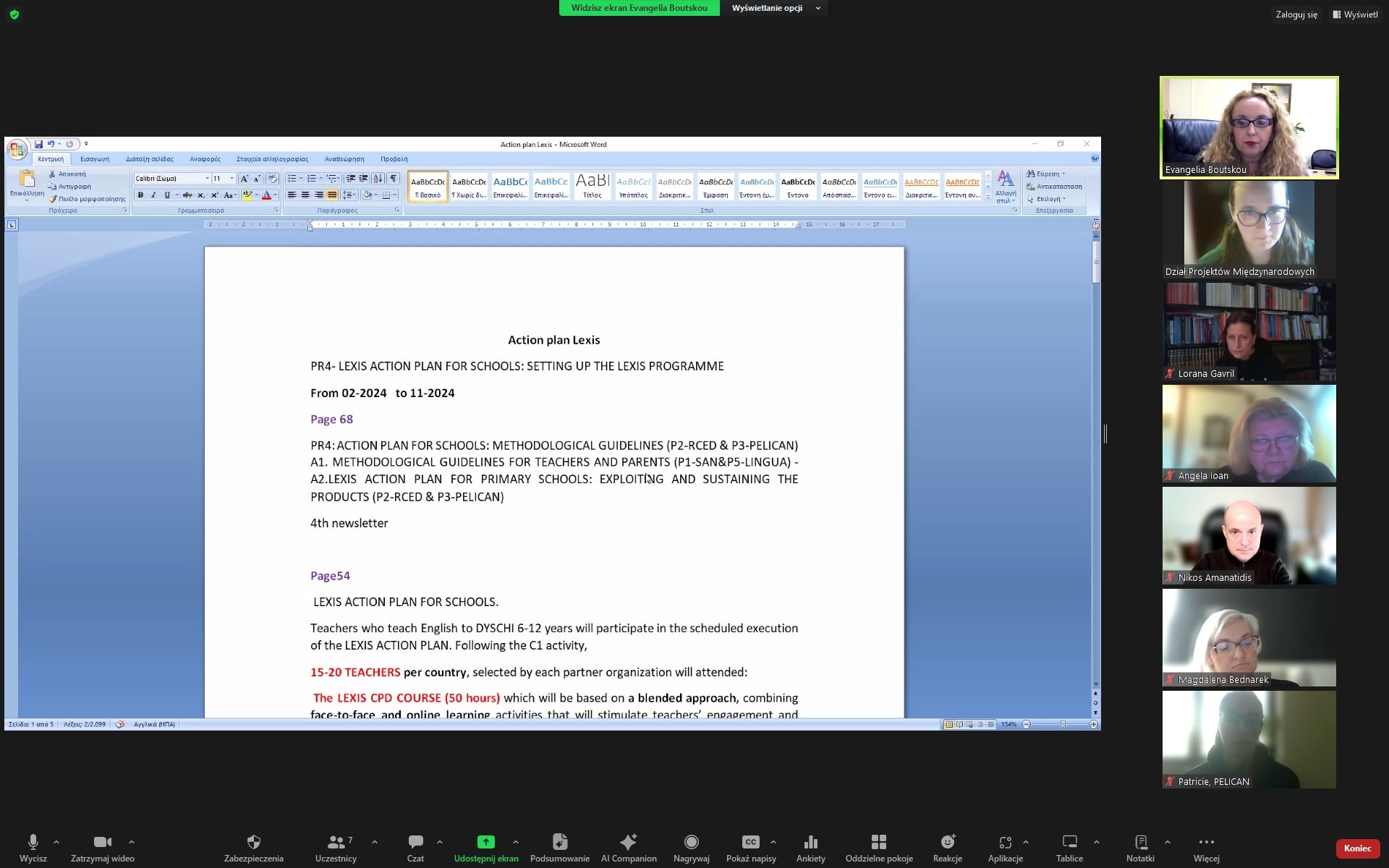Open Podsumowanie meeting summary

pyautogui.click(x=559, y=847)
